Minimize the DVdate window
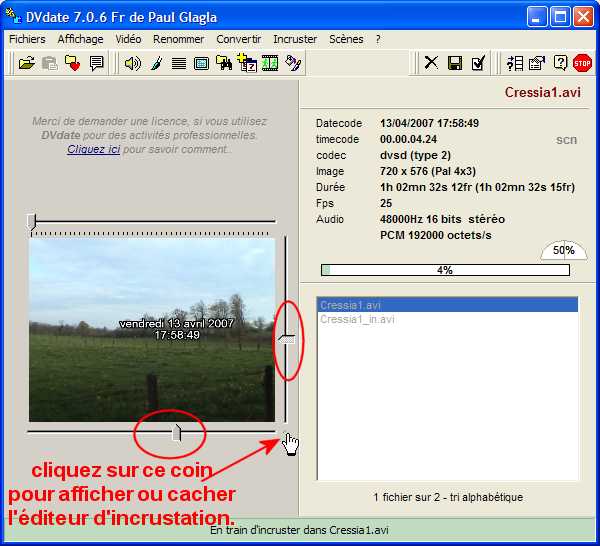The image size is (600, 546). click(x=536, y=17)
